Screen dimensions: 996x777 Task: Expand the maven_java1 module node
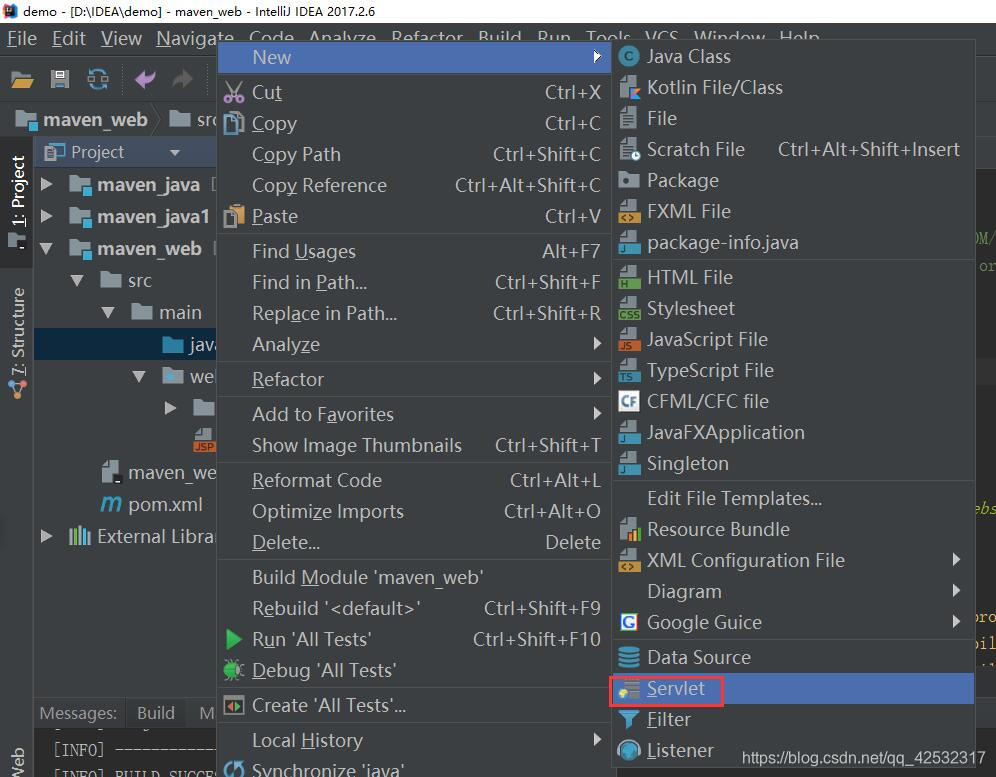[x=46, y=216]
